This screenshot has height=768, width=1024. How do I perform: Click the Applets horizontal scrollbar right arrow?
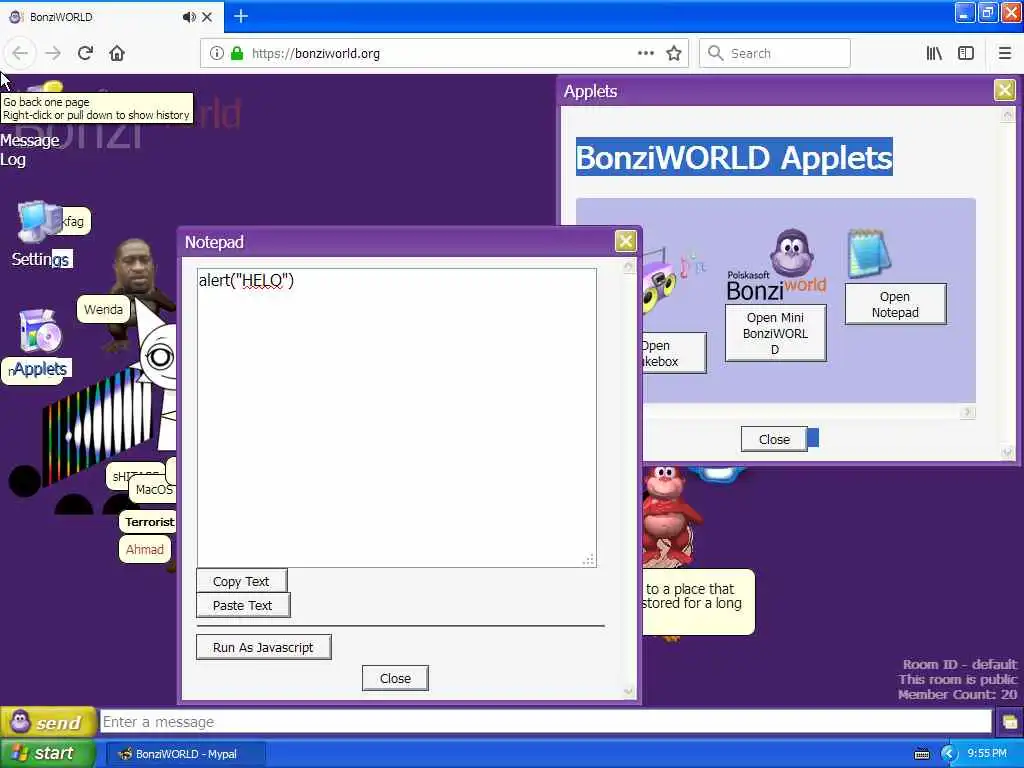[968, 412]
